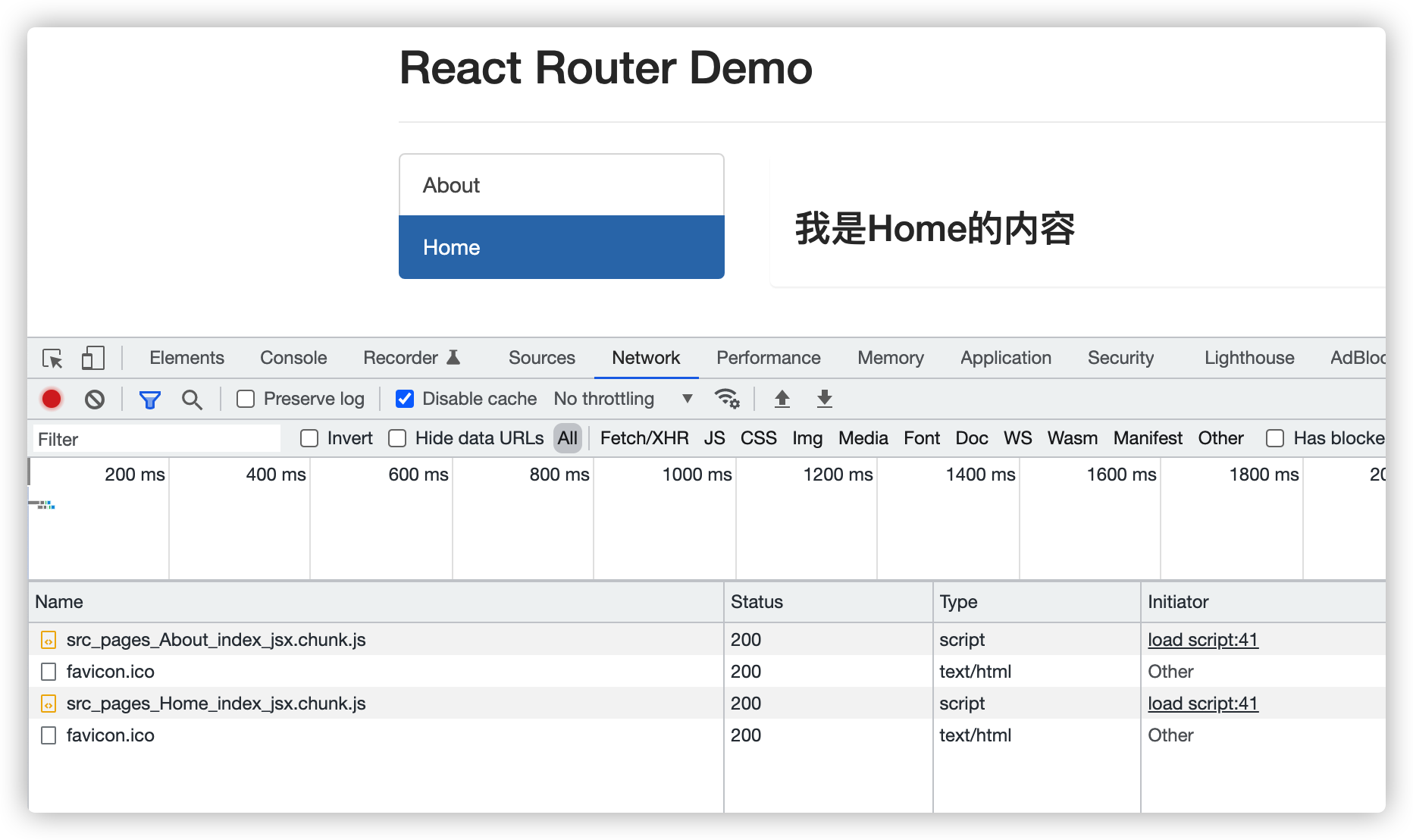Screen dimensions: 1413x840
Task: Filter requests by Wasm type
Action: point(1073,438)
